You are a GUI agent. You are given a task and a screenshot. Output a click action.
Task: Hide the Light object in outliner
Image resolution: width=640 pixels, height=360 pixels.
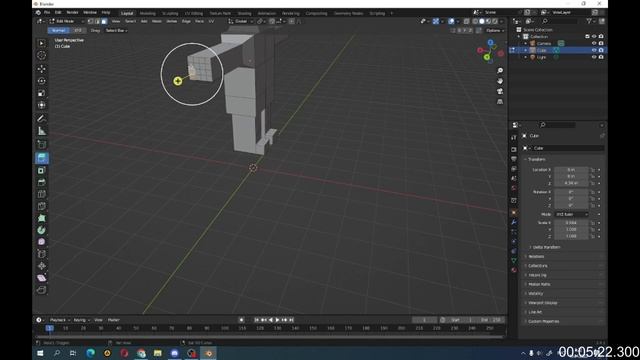pyautogui.click(x=594, y=57)
